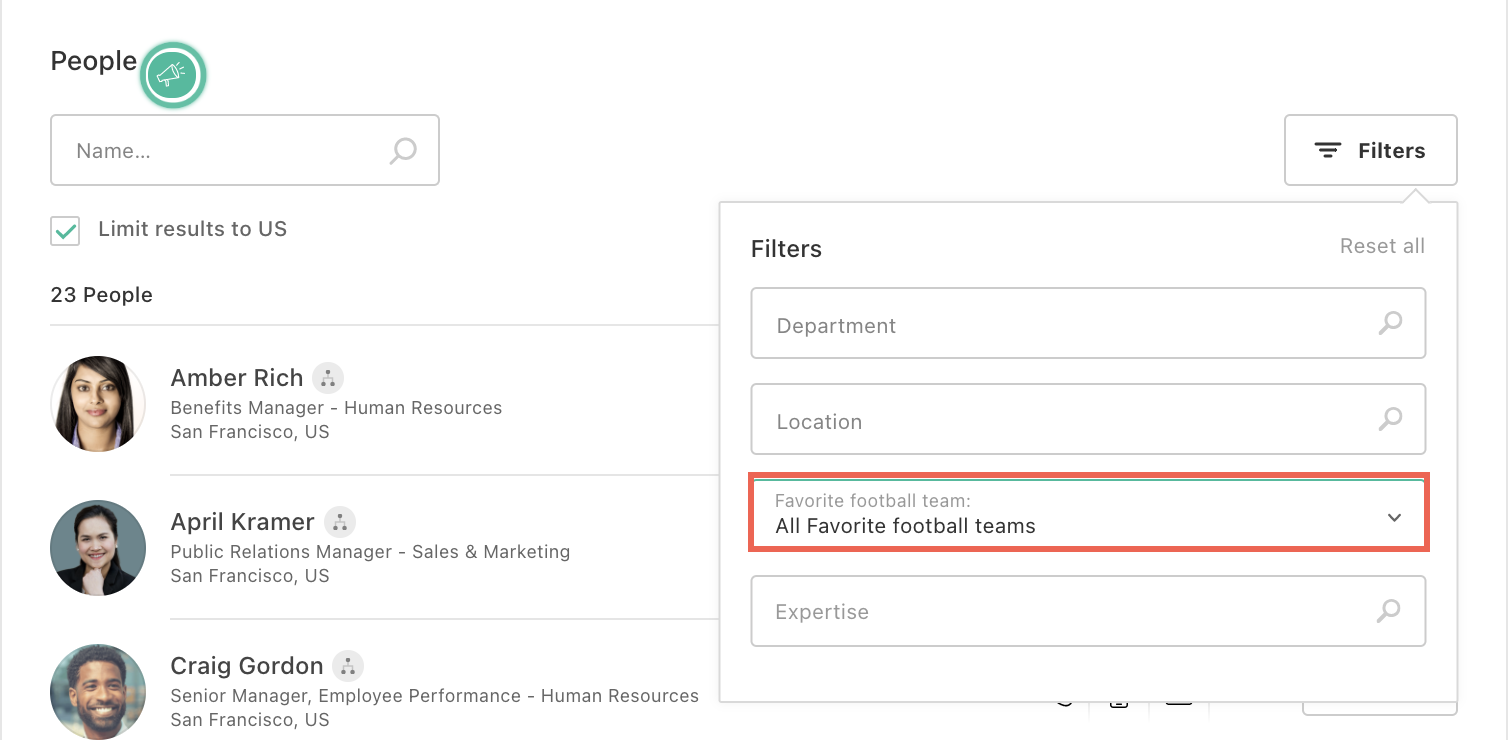
Task: Click the Expertise field search icon
Action: pyautogui.click(x=1389, y=611)
